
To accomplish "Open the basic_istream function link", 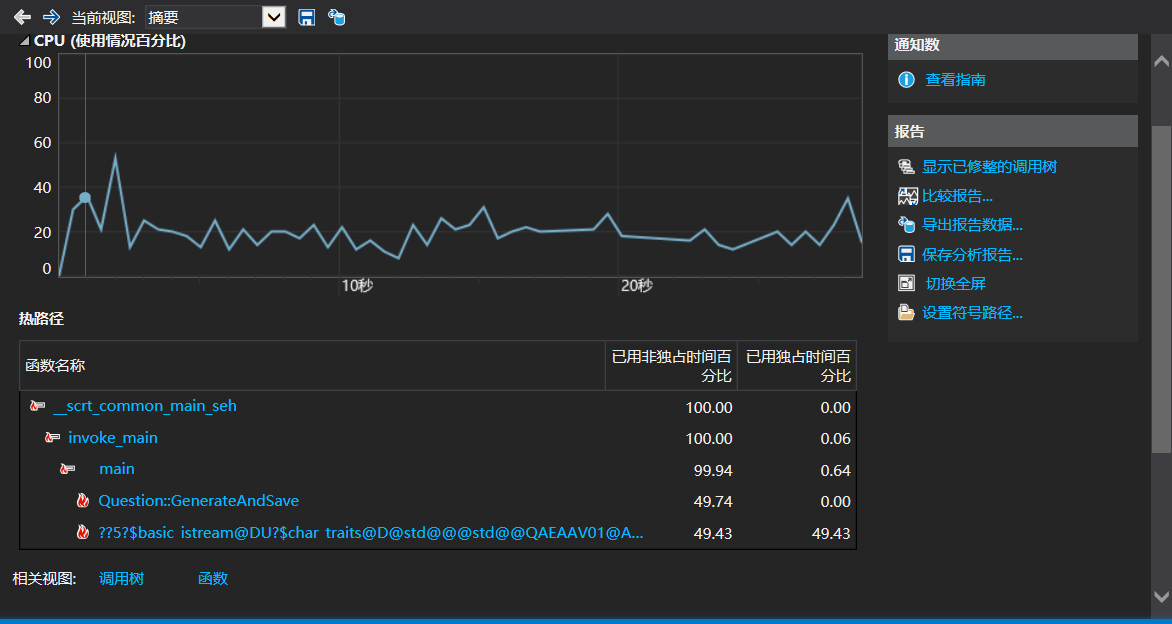I will tap(371, 533).
